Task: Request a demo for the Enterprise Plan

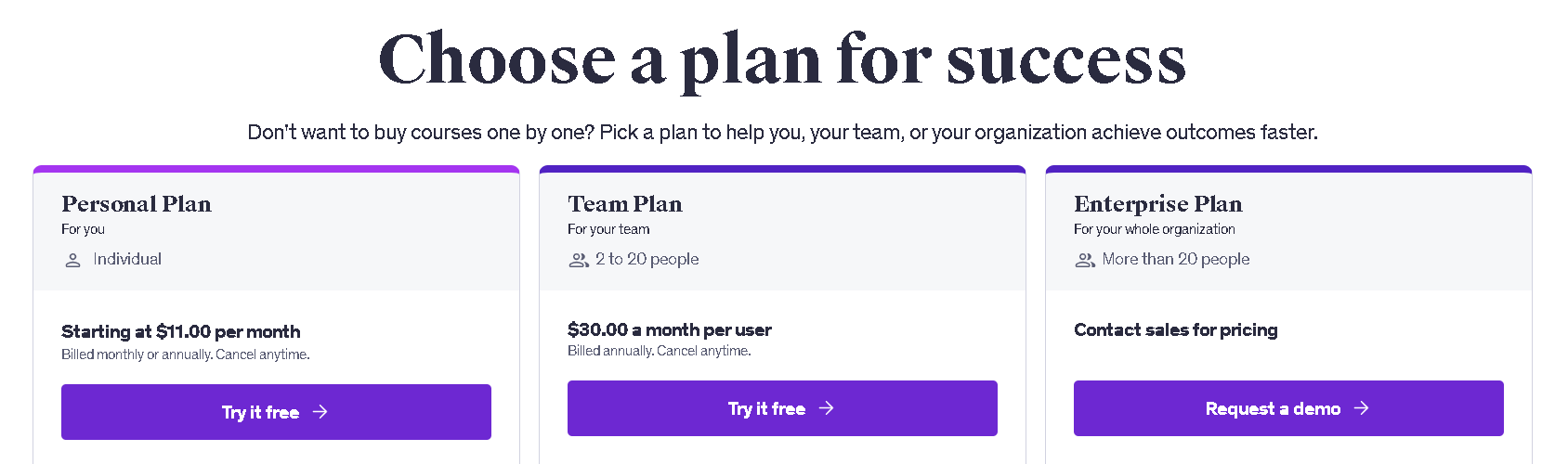Action: pos(1288,408)
